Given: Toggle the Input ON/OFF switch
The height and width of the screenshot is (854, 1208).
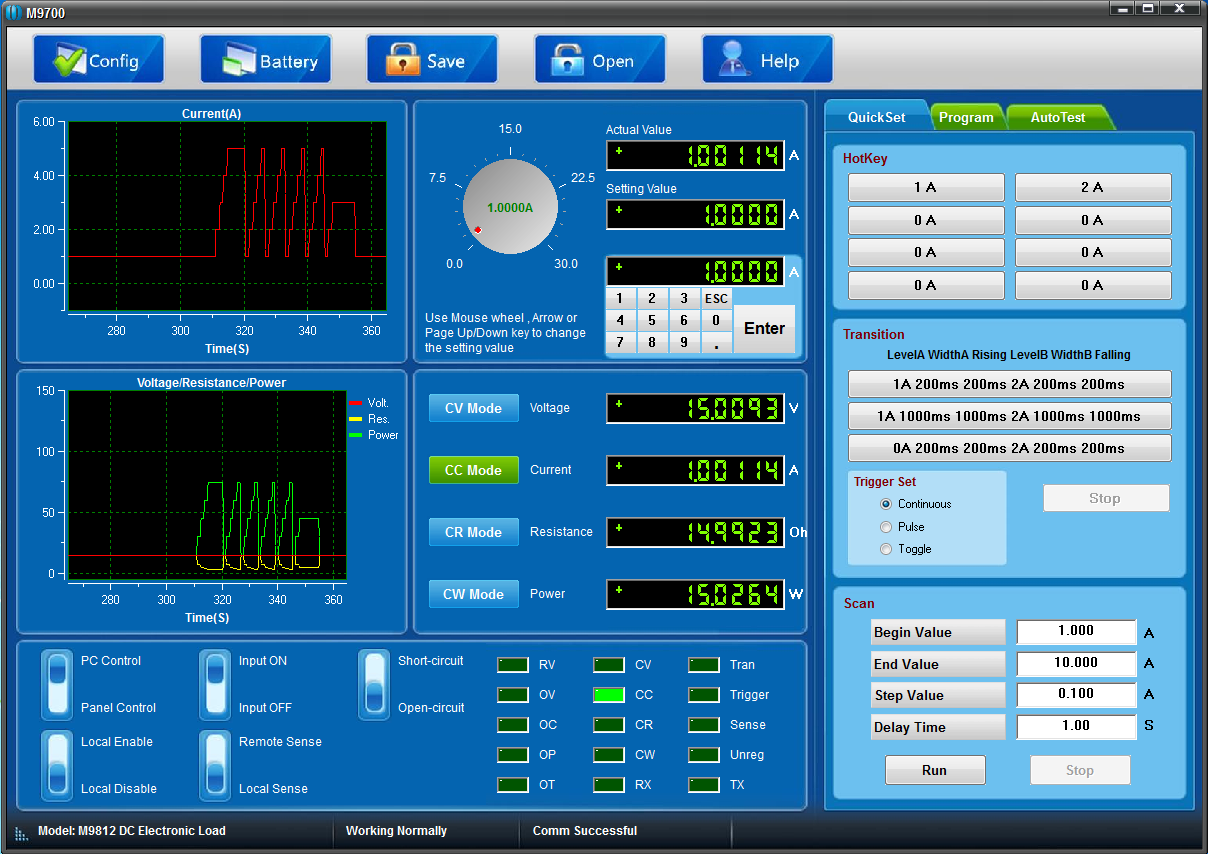Looking at the screenshot, I should [x=215, y=684].
